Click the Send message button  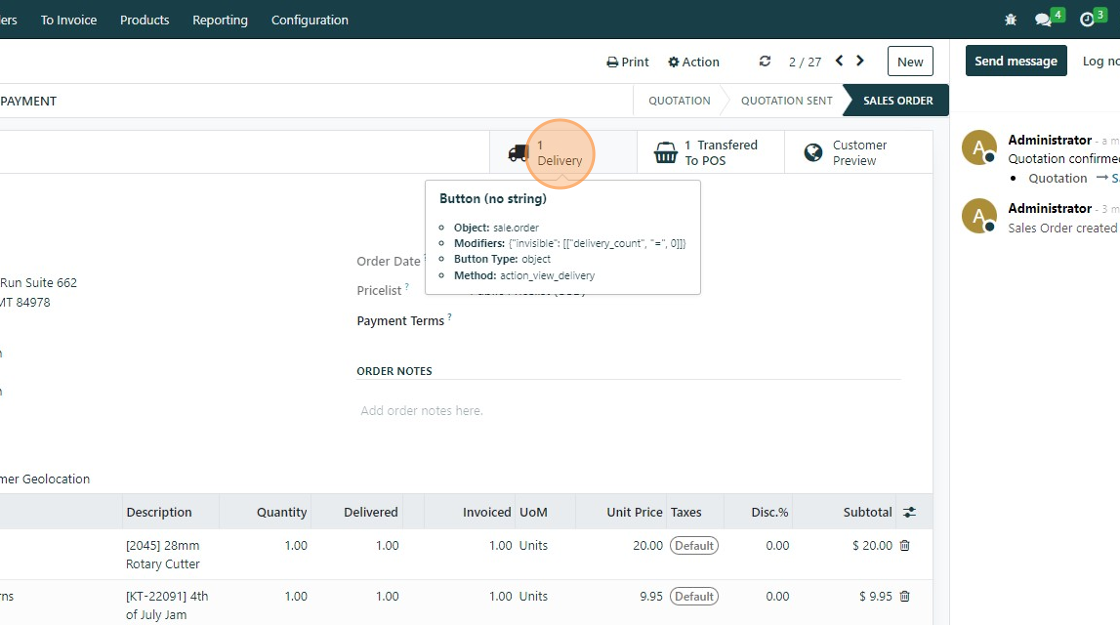coord(1016,61)
